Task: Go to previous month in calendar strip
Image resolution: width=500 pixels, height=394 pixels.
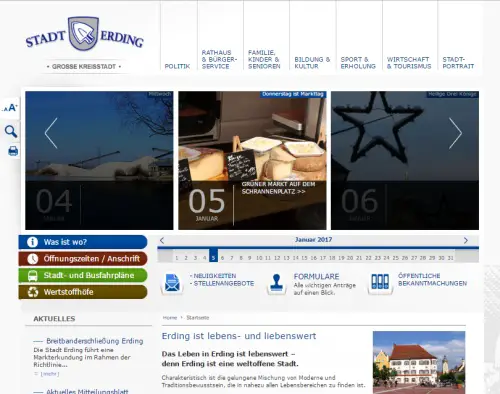Action: (162, 240)
